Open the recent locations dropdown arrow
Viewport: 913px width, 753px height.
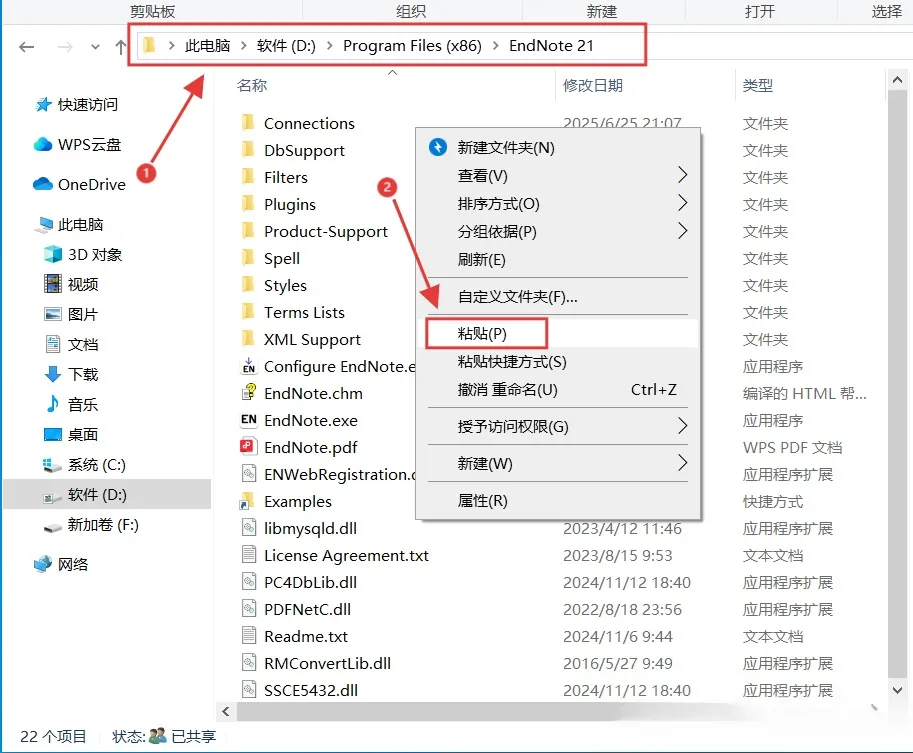point(95,47)
